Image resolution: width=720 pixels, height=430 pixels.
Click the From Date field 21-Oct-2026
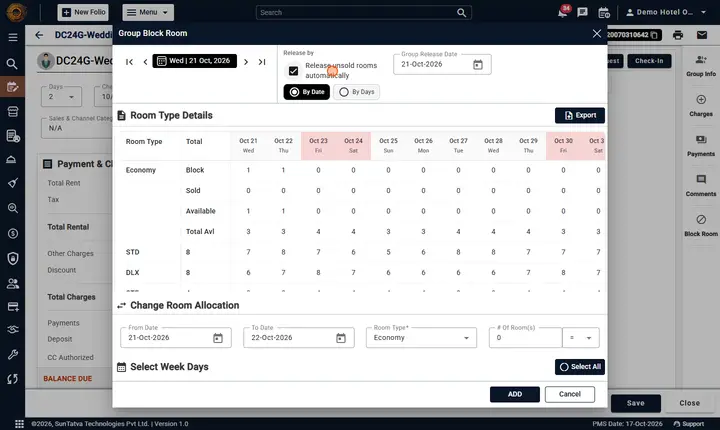point(175,338)
